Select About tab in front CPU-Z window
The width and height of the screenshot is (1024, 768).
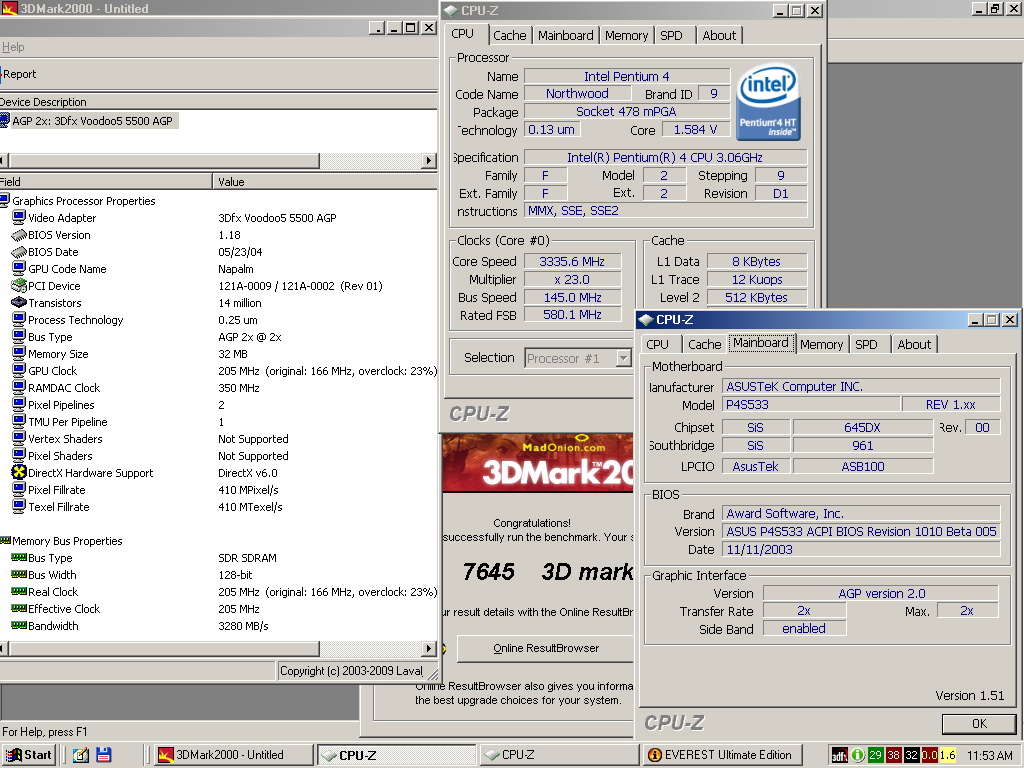click(x=914, y=344)
